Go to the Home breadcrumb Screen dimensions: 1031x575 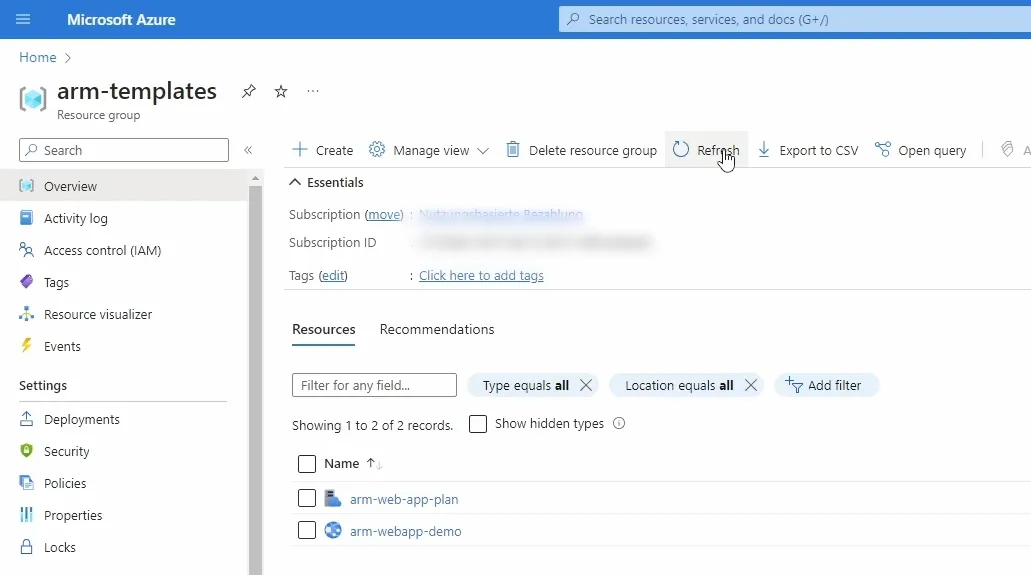pos(37,57)
